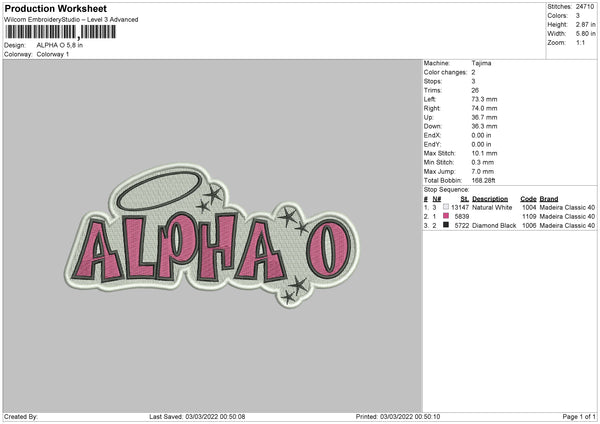
Task: Click the Trims value '26'
Action: click(x=475, y=90)
